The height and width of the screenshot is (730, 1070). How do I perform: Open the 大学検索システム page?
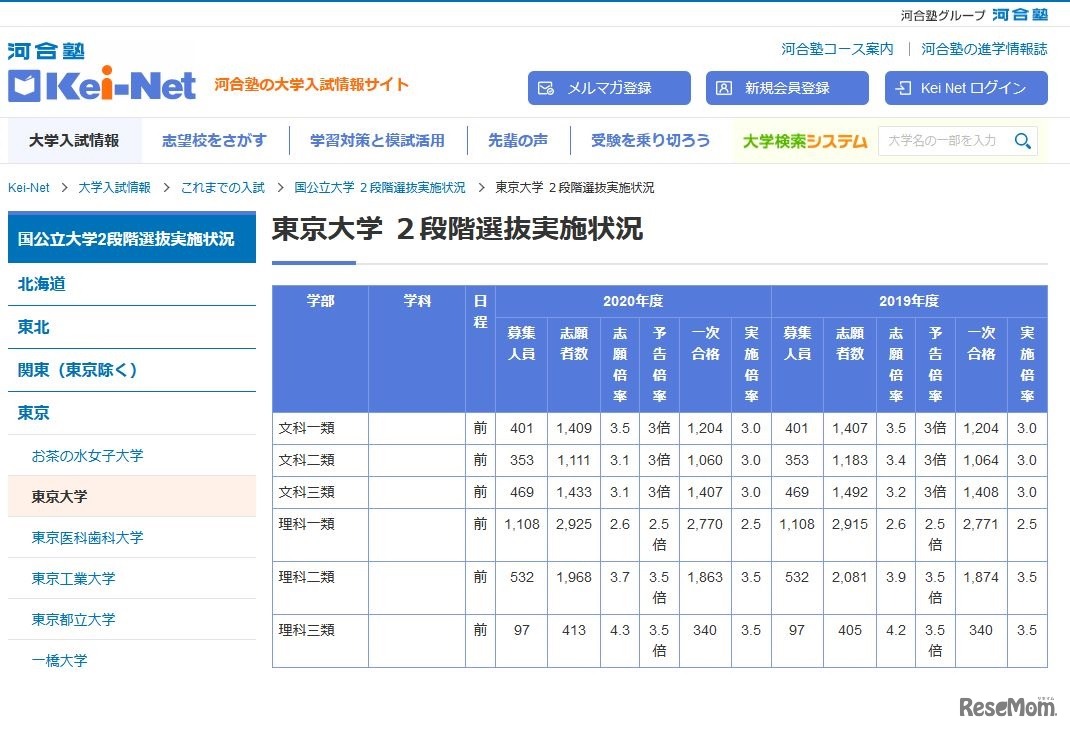point(805,141)
